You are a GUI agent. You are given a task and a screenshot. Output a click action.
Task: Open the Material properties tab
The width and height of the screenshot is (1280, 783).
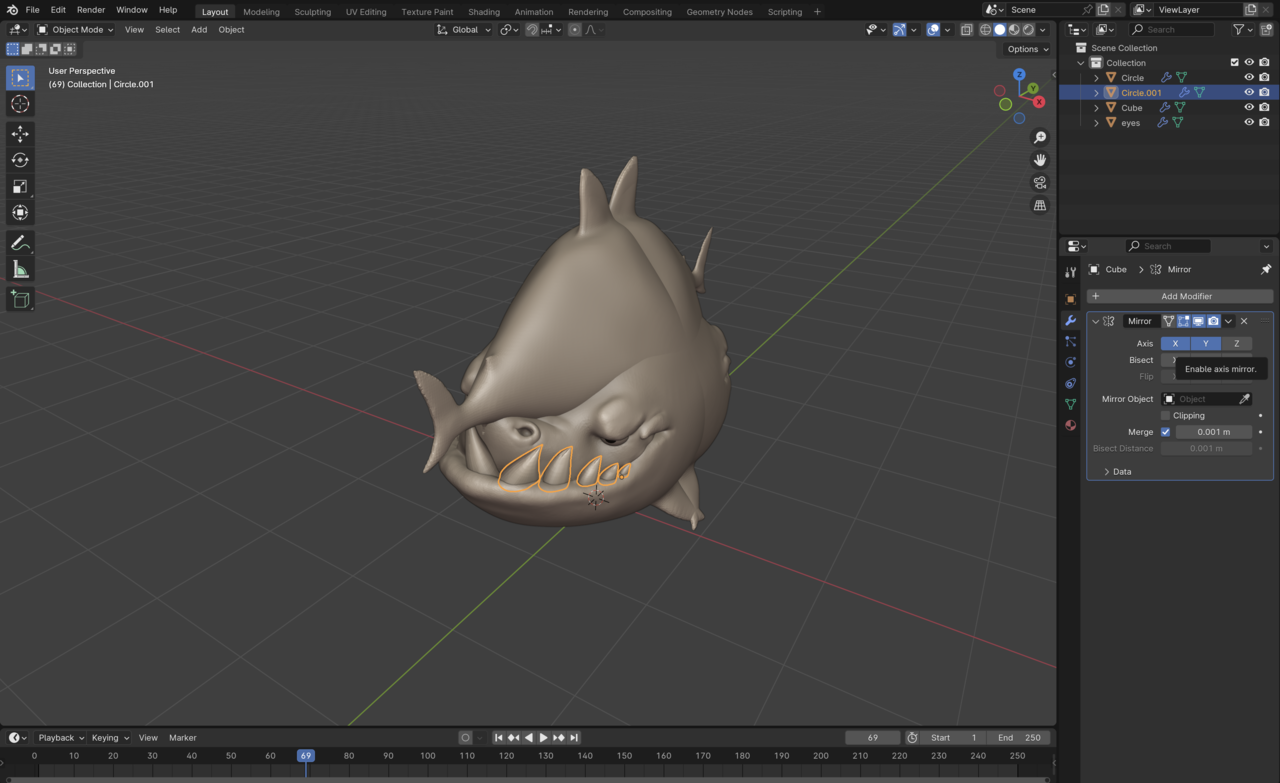pyautogui.click(x=1070, y=426)
